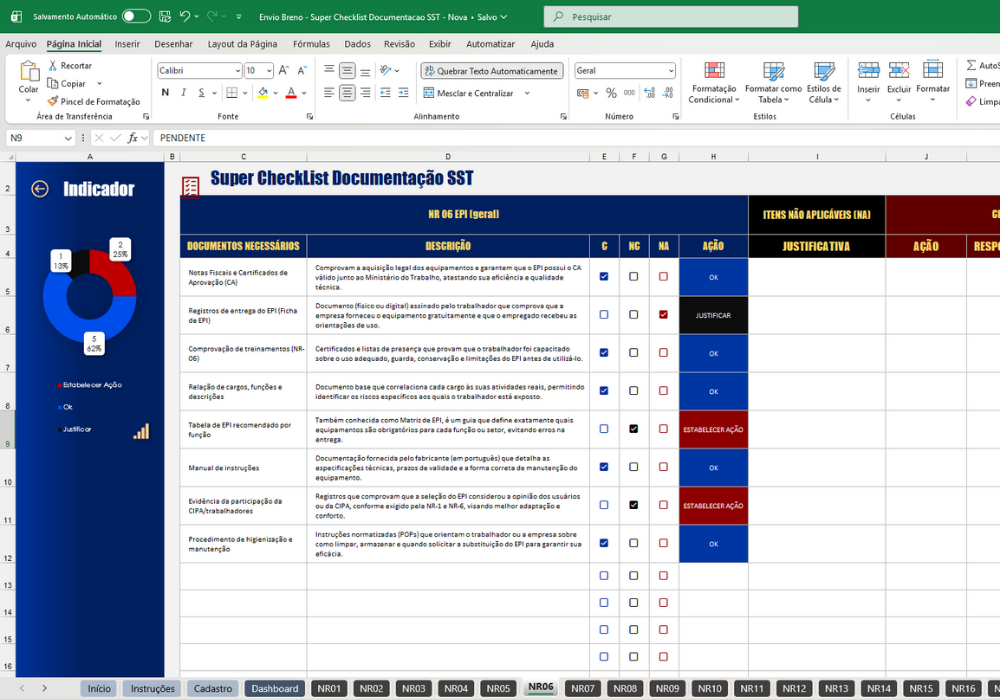Image resolution: width=1000 pixels, height=700 pixels.
Task: Open the Calibri font name dropdown
Action: pos(238,71)
